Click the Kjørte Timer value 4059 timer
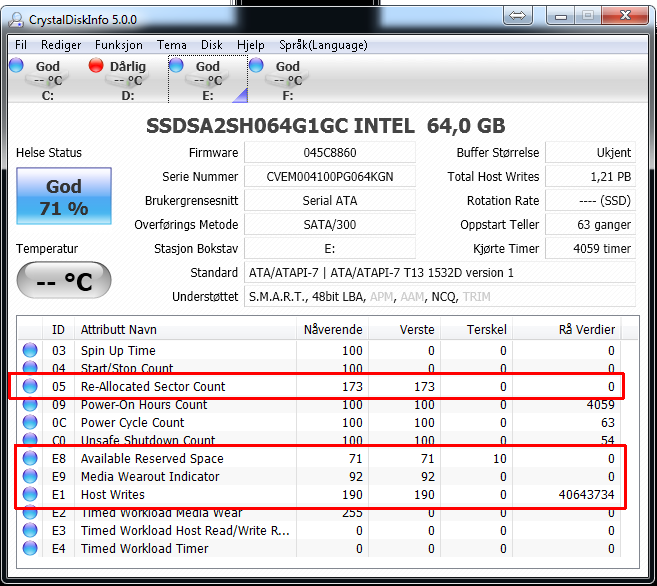 (x=590, y=249)
